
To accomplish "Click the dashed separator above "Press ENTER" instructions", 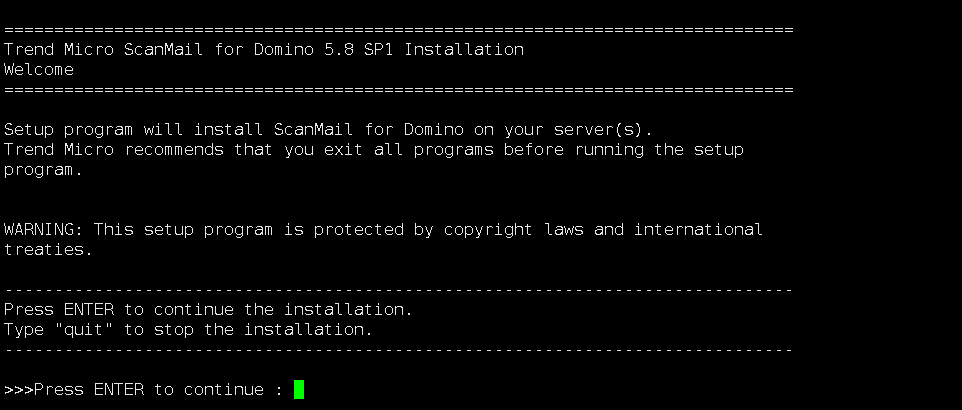I will [398, 290].
